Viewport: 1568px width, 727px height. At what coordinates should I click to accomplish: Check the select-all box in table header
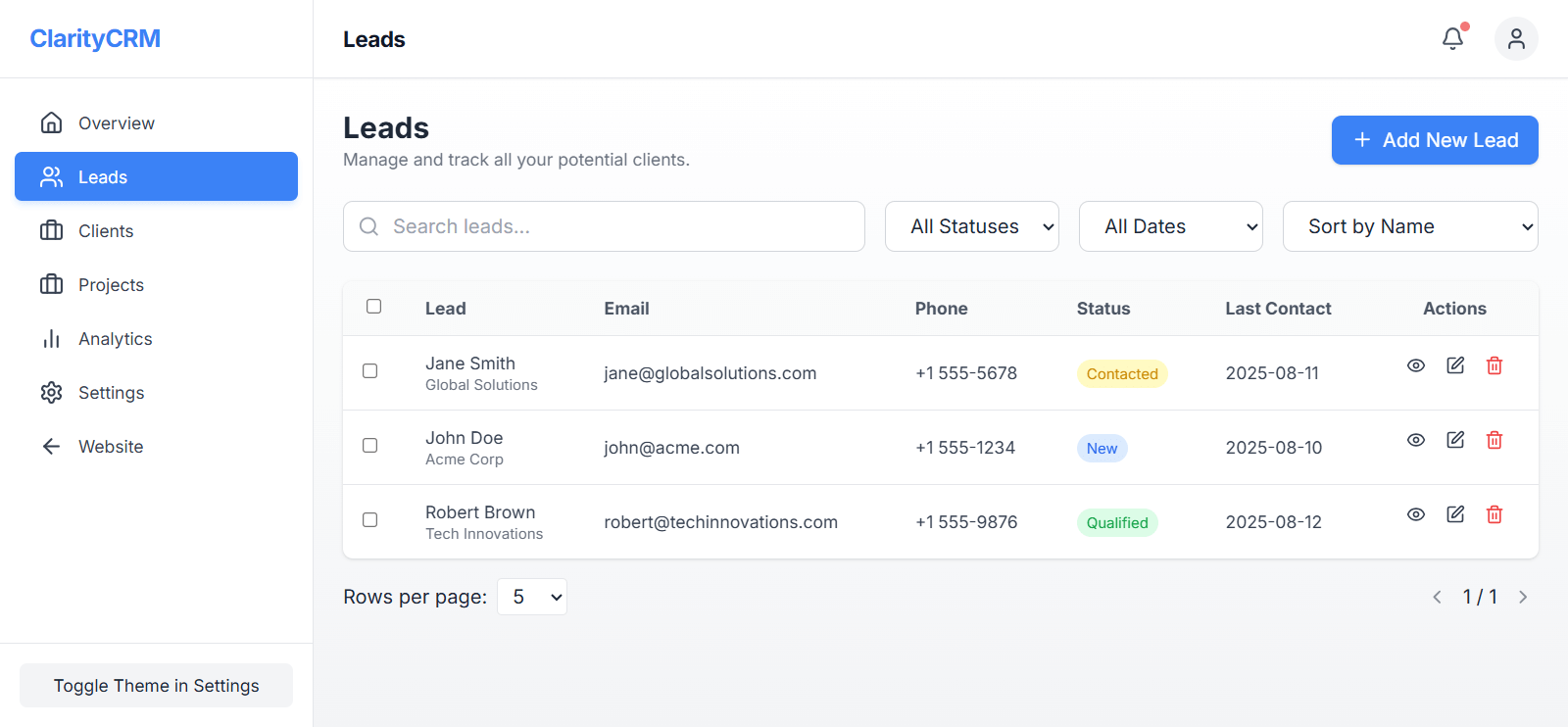pos(373,307)
